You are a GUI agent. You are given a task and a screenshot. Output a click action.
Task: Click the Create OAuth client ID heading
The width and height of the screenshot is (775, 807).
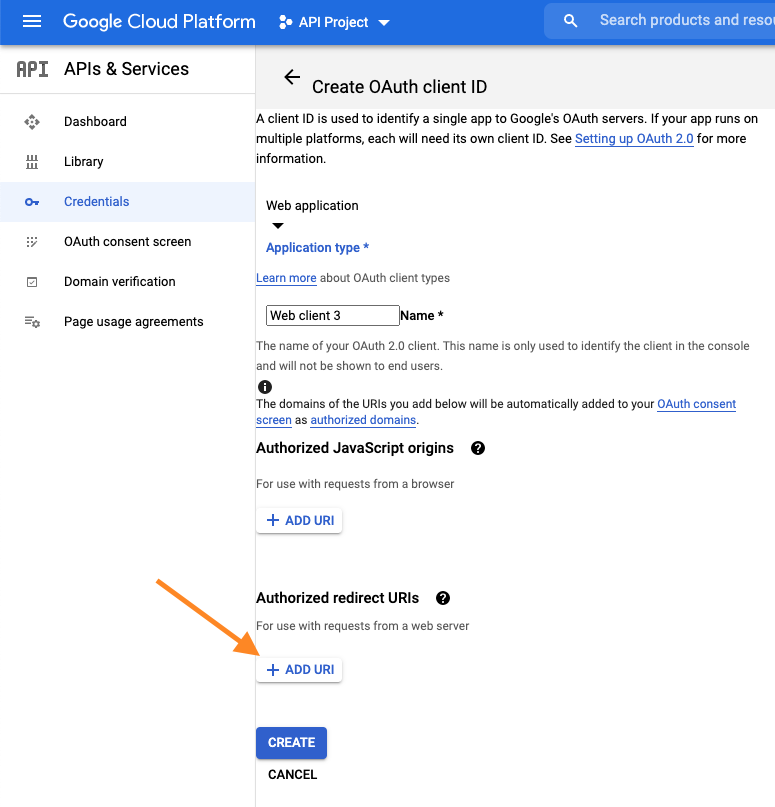(x=399, y=87)
